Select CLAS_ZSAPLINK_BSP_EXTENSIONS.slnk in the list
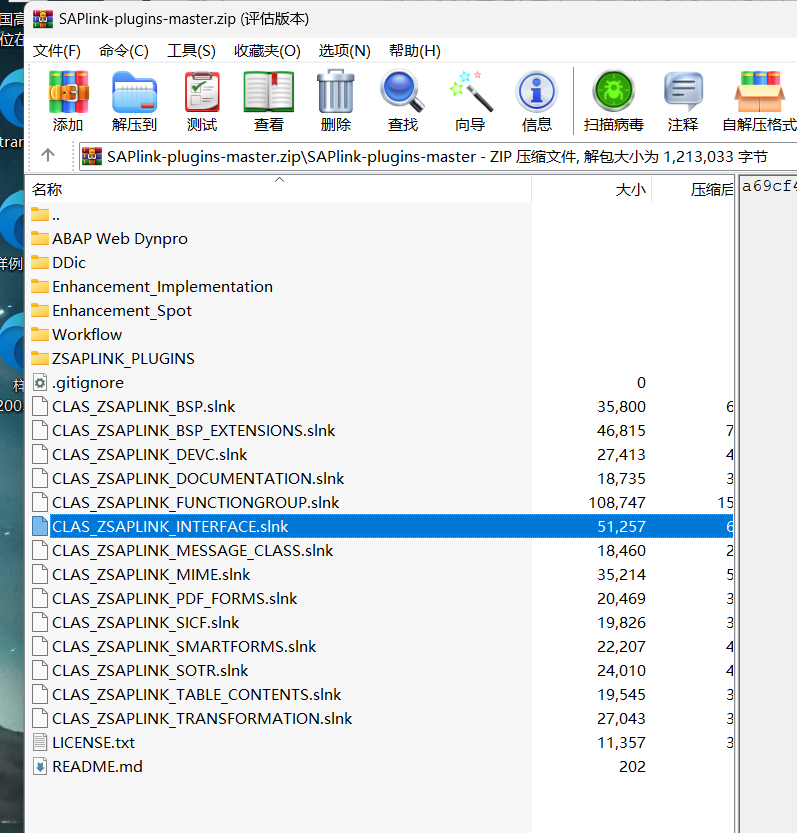This screenshot has width=797, height=833. click(193, 430)
